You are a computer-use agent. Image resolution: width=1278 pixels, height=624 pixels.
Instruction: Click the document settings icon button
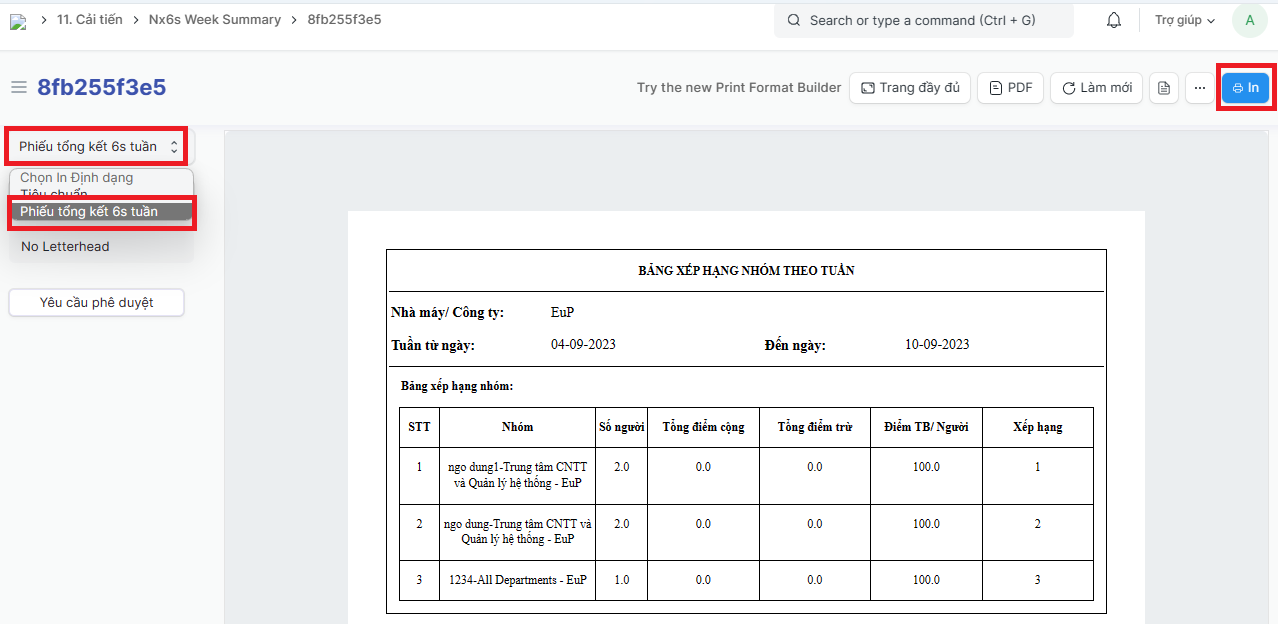1163,88
